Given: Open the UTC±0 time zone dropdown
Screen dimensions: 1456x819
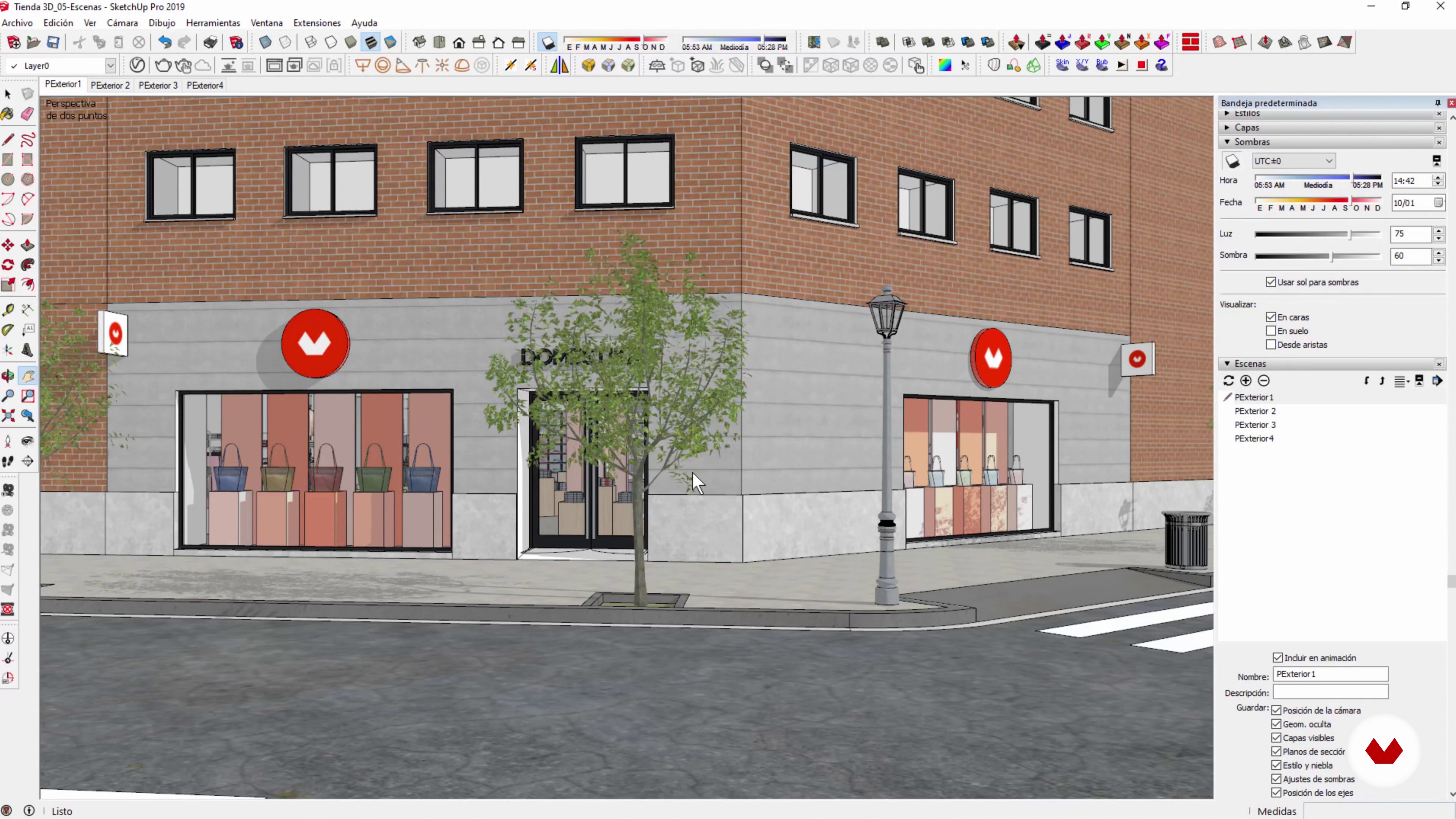Looking at the screenshot, I should [x=1293, y=161].
